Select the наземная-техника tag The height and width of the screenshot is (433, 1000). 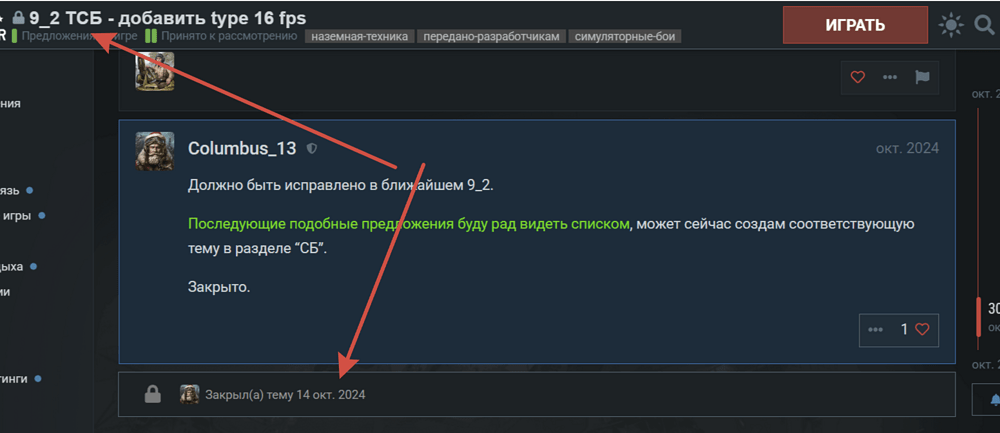click(359, 37)
